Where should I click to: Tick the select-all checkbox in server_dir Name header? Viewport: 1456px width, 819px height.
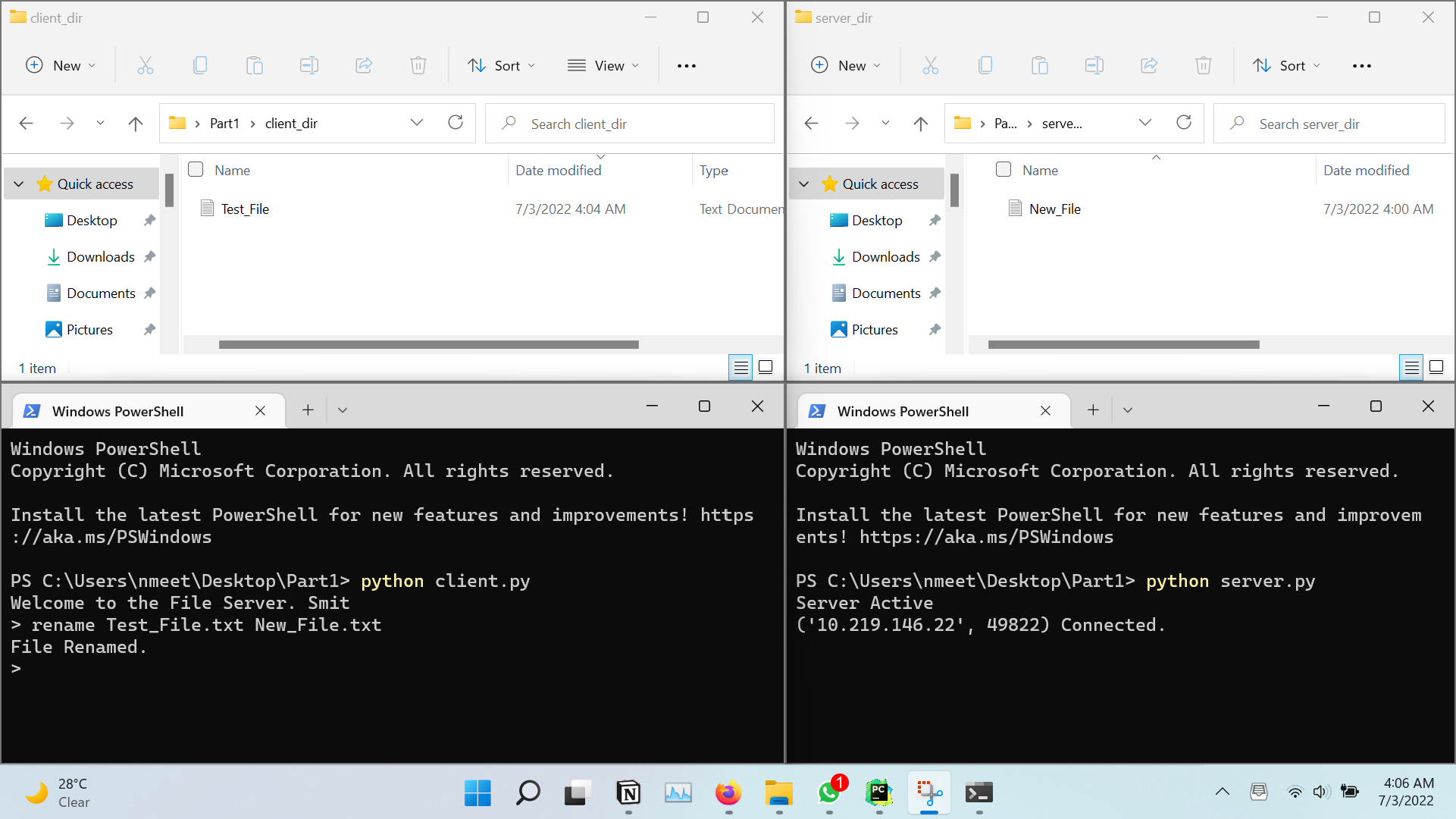tap(1004, 170)
